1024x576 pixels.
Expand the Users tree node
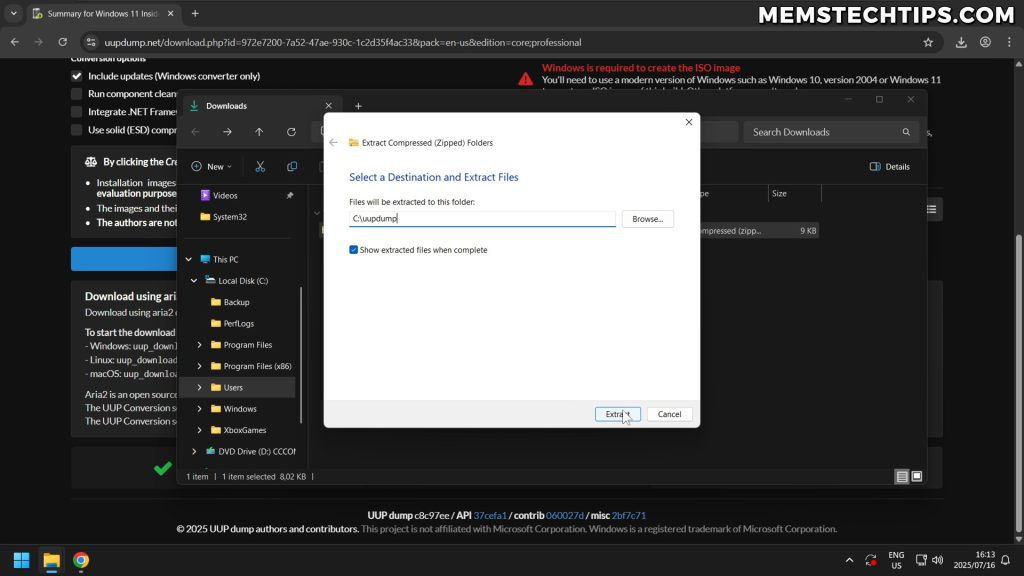point(199,387)
